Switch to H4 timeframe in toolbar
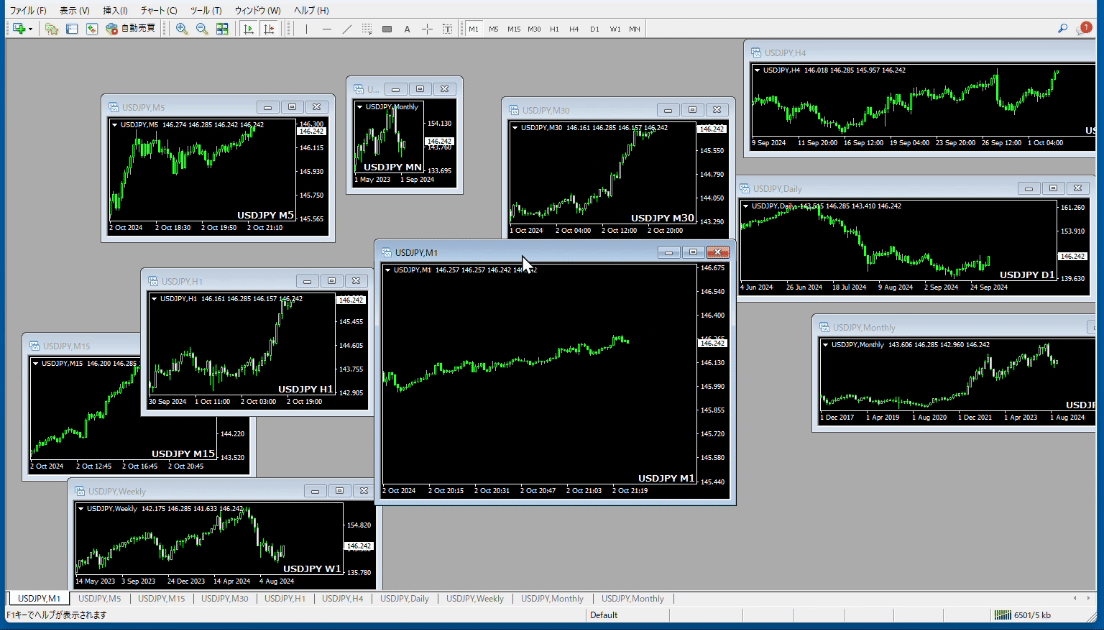The height and width of the screenshot is (630, 1104). [575, 29]
